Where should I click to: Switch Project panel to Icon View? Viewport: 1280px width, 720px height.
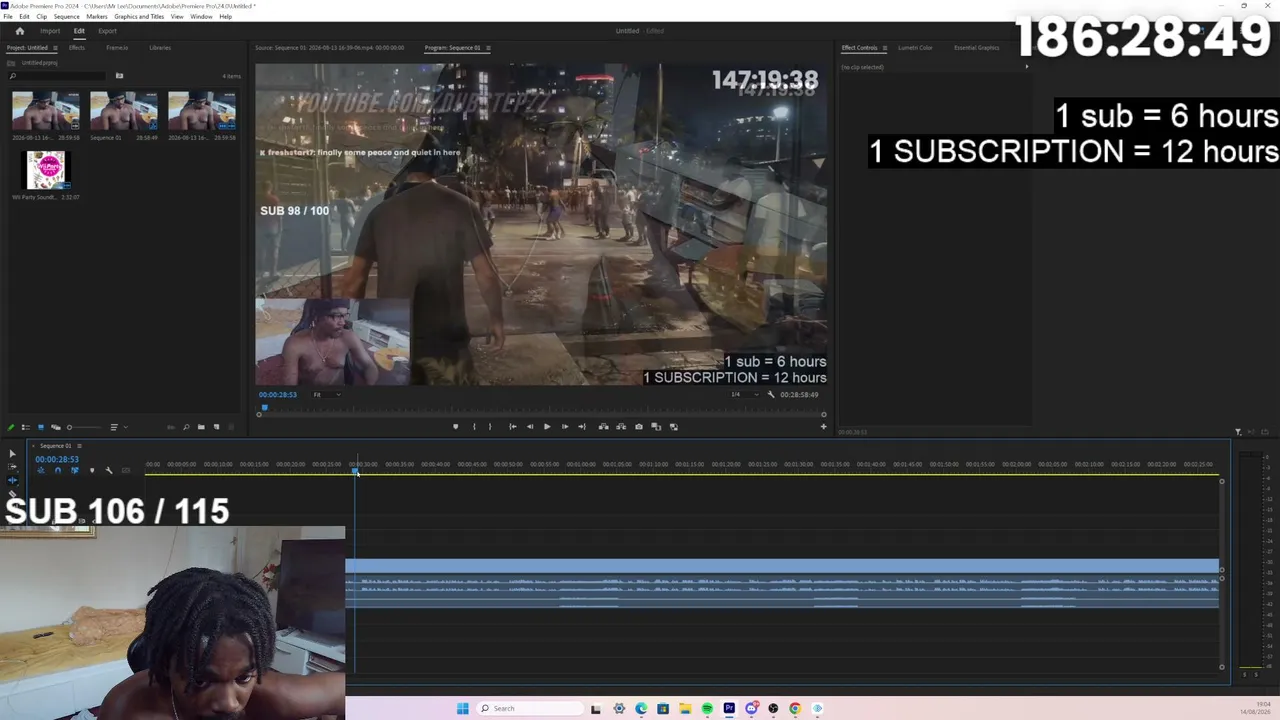[41, 427]
